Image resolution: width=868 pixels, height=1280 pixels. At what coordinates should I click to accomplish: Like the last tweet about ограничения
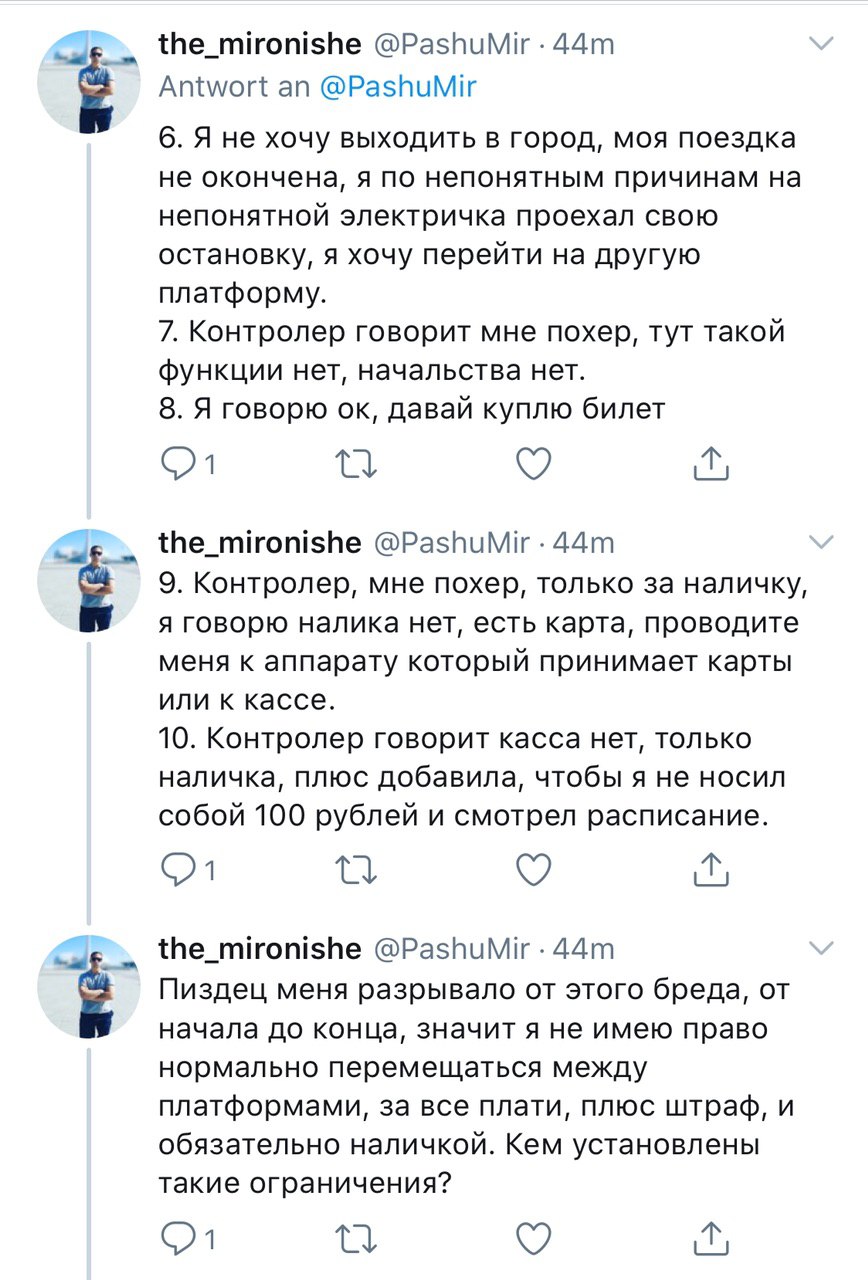[x=534, y=1236]
